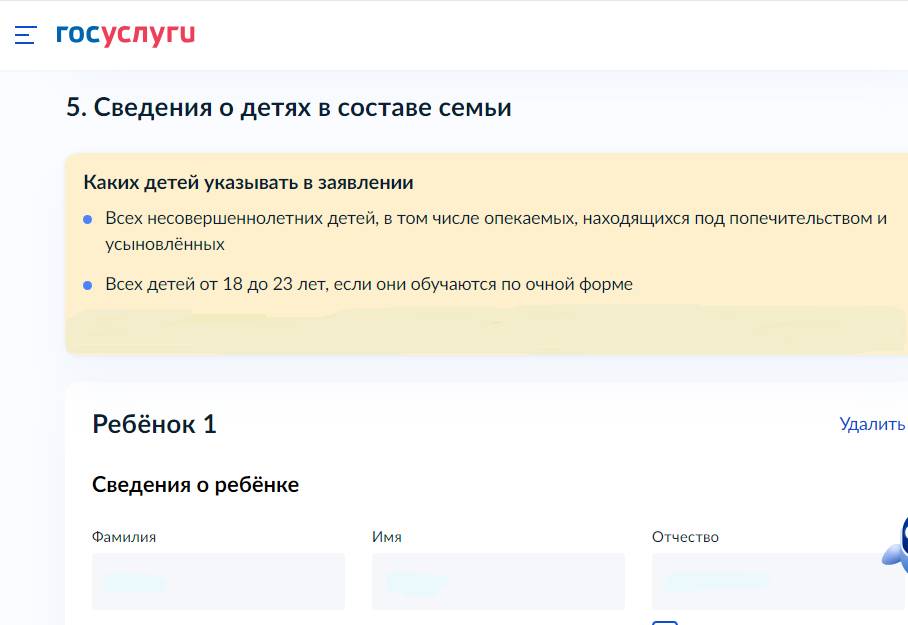
Task: Click the Фамилия input field
Action: (218, 581)
